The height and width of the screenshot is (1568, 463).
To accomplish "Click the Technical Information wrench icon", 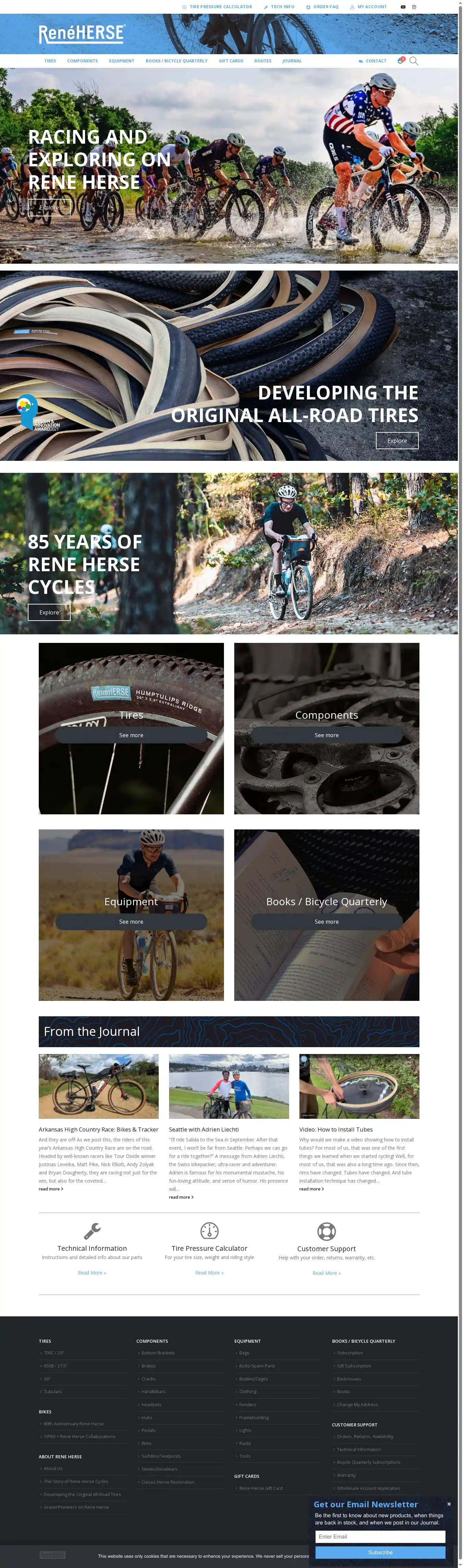I will 92,1231.
